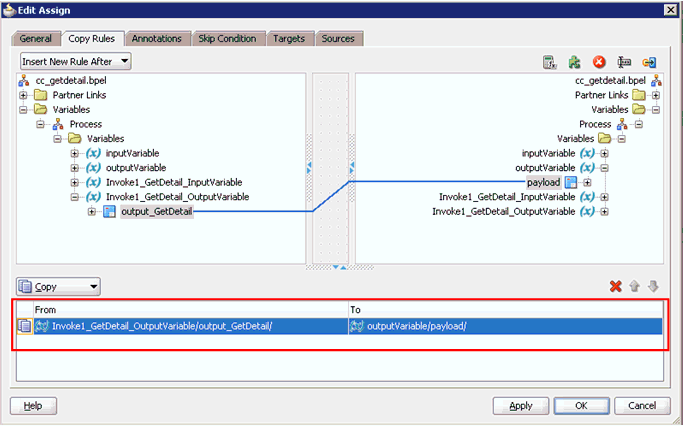This screenshot has width=683, height=426.
Task: Click right Invoke1_GetDetail_OutputVariable (x) icon
Action: click(x=587, y=212)
